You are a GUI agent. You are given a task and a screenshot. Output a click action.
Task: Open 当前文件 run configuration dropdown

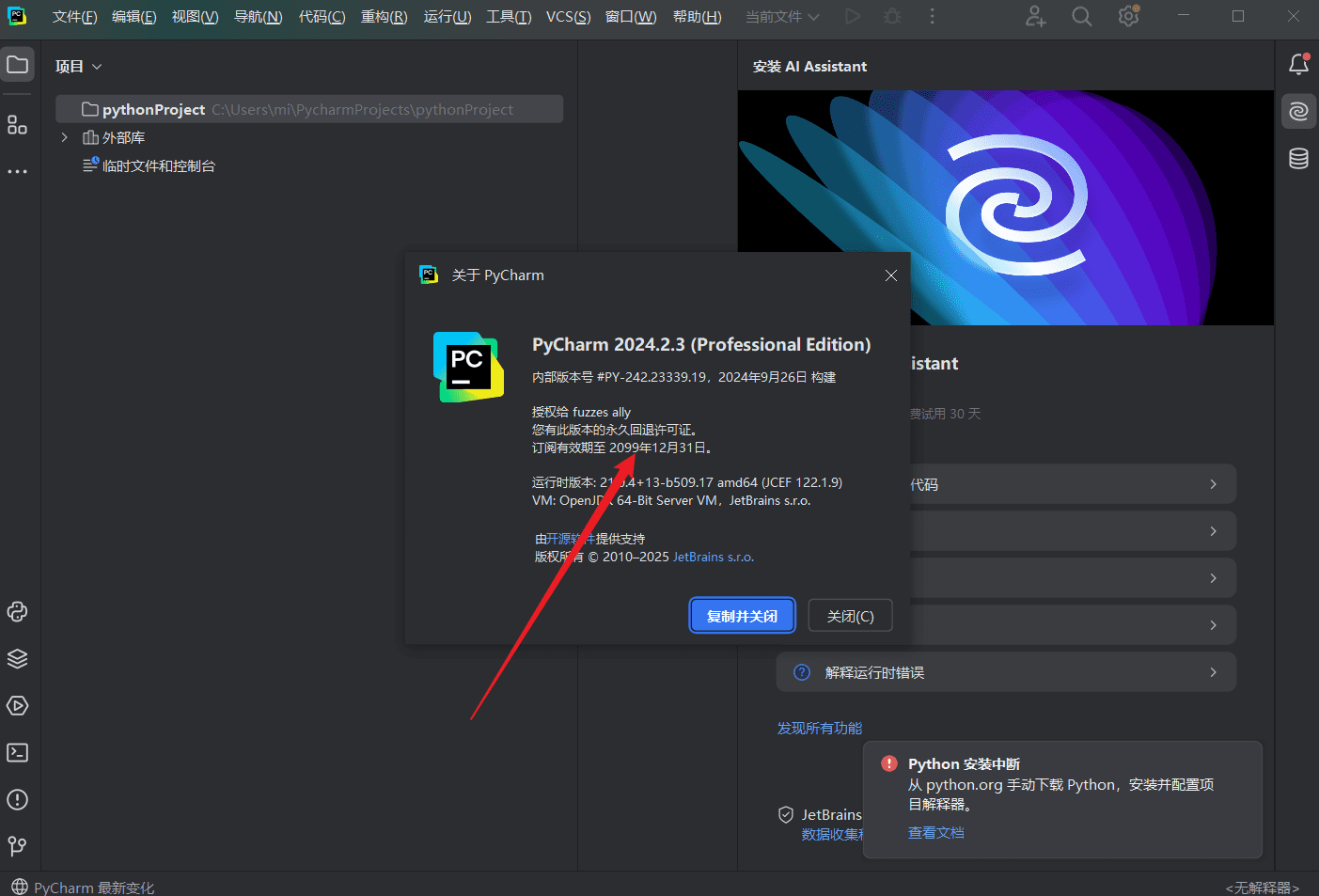(x=782, y=17)
